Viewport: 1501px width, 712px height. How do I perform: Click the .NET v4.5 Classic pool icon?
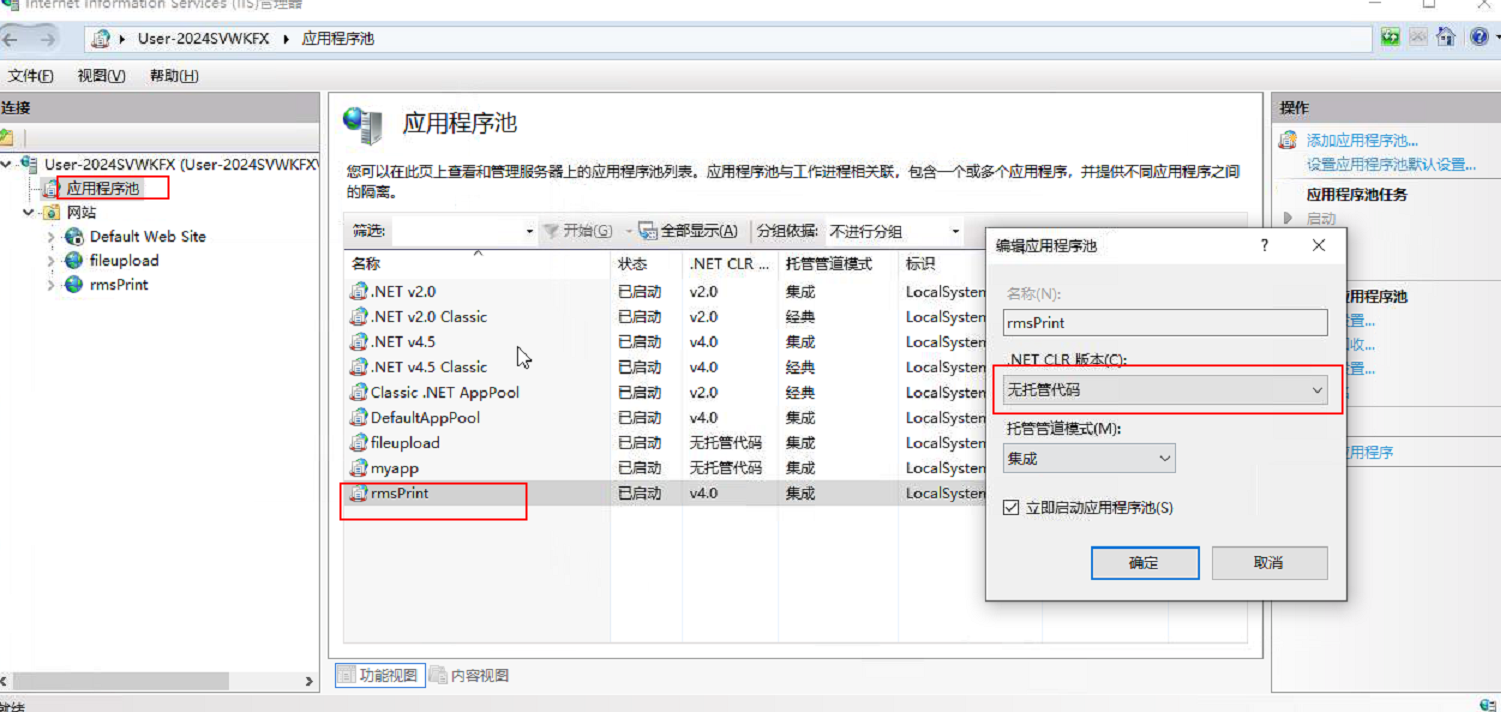coord(359,367)
